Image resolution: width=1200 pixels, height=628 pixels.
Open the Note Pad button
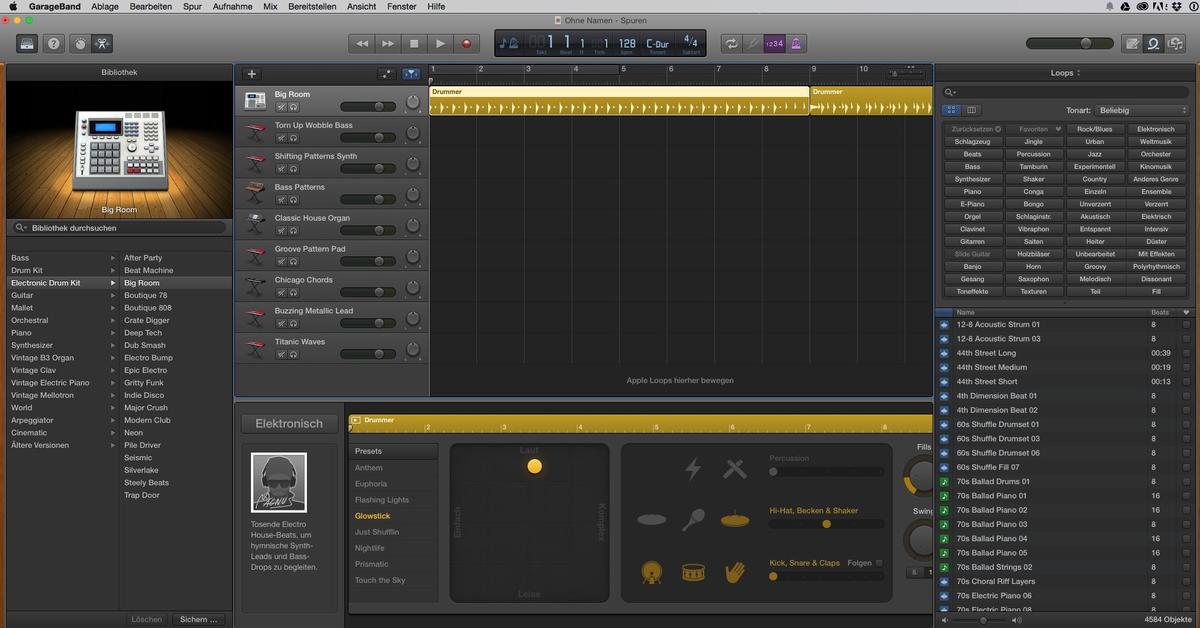pyautogui.click(x=1132, y=44)
